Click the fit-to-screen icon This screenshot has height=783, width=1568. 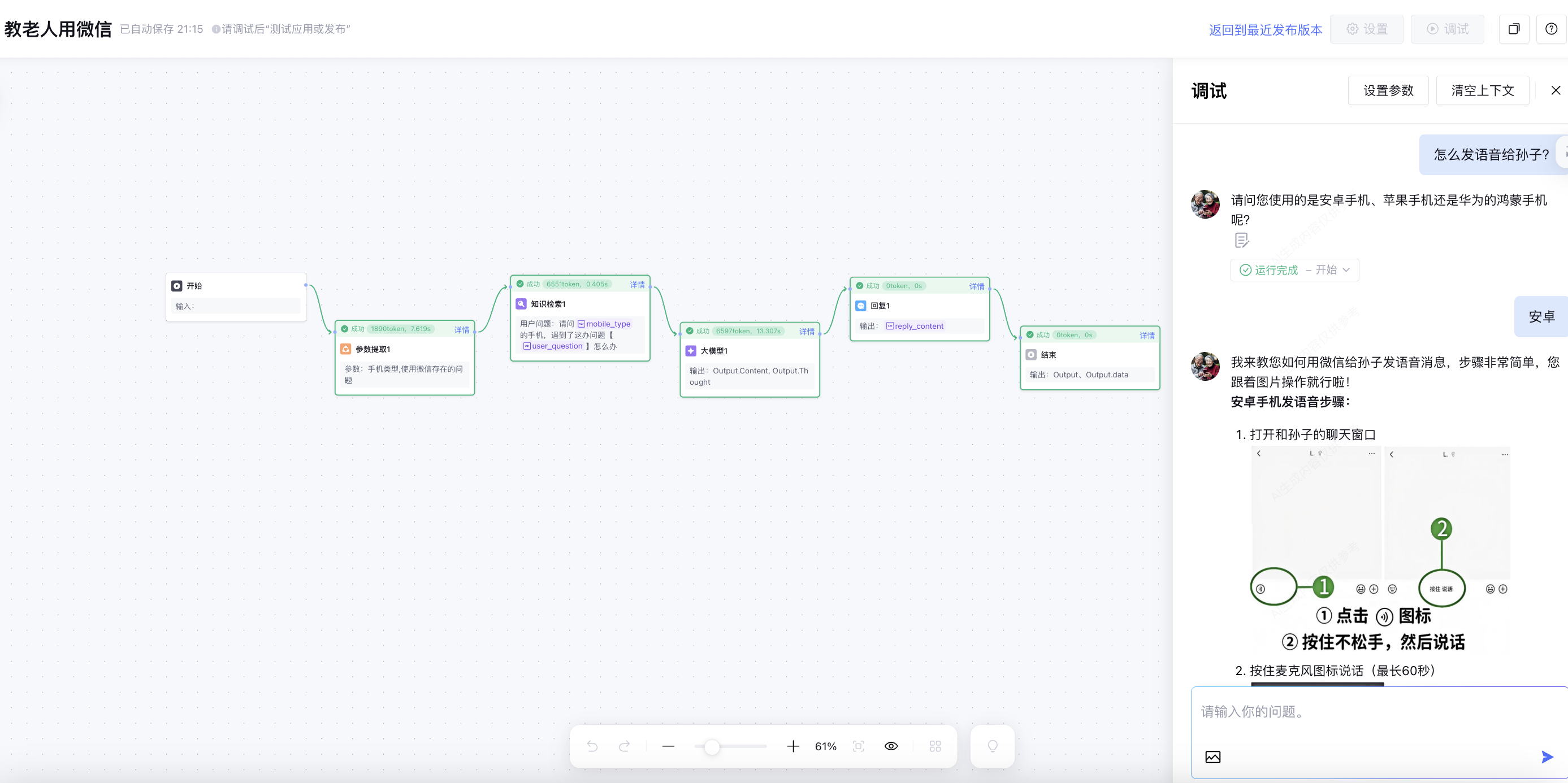858,746
